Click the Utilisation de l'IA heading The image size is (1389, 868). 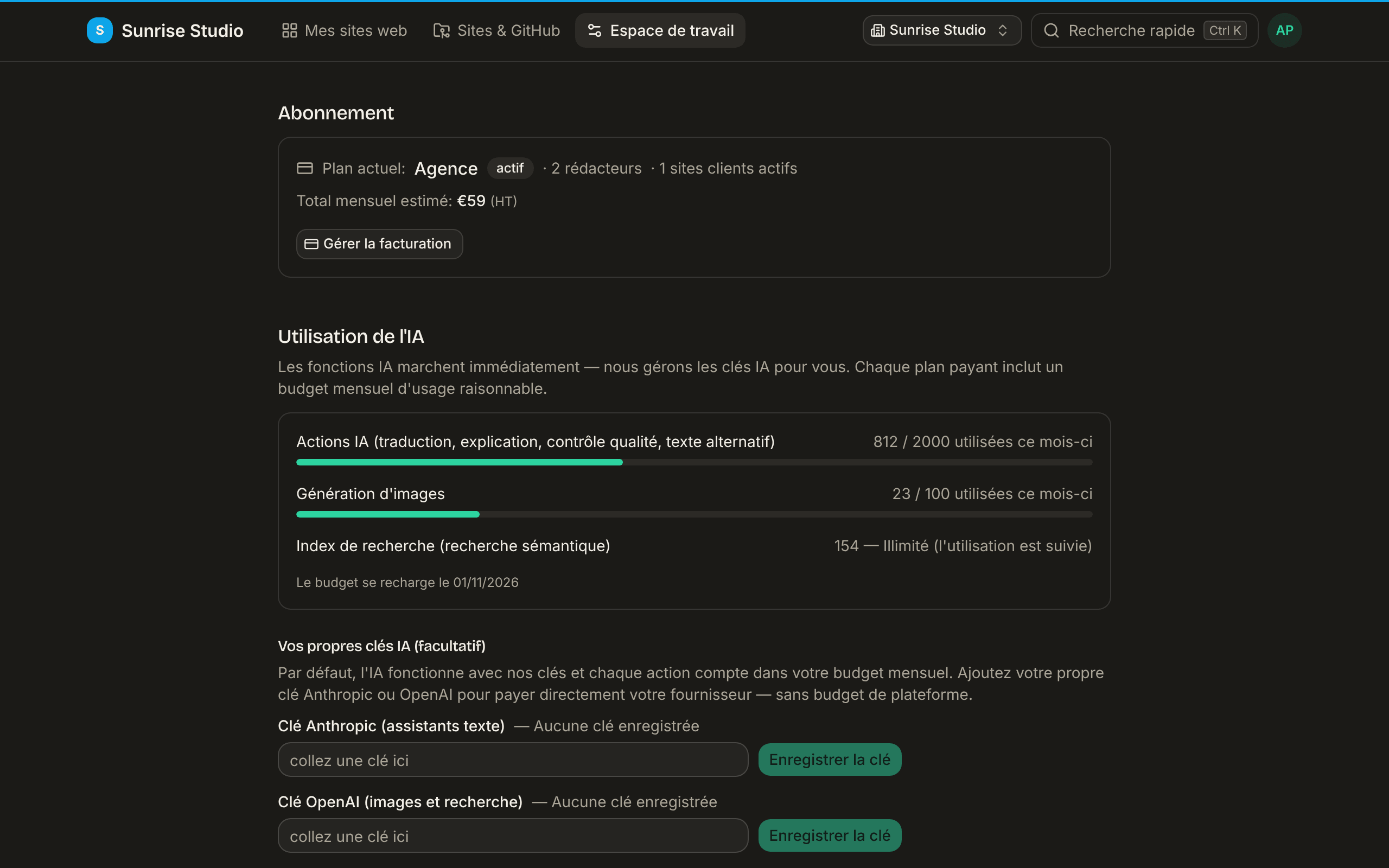click(351, 336)
